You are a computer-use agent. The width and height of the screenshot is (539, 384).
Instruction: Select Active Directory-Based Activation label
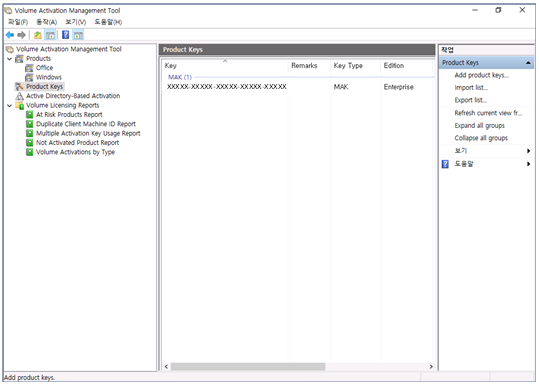point(73,96)
